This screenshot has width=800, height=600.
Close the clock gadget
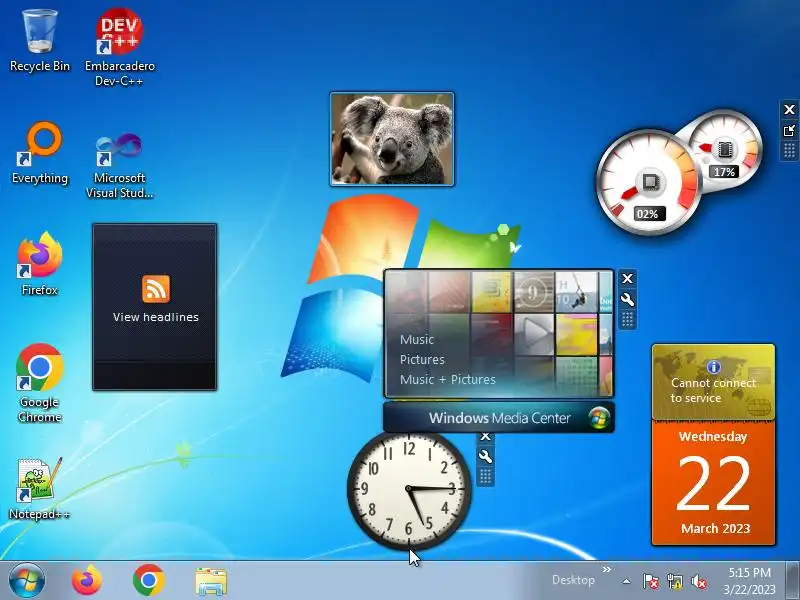(x=486, y=436)
